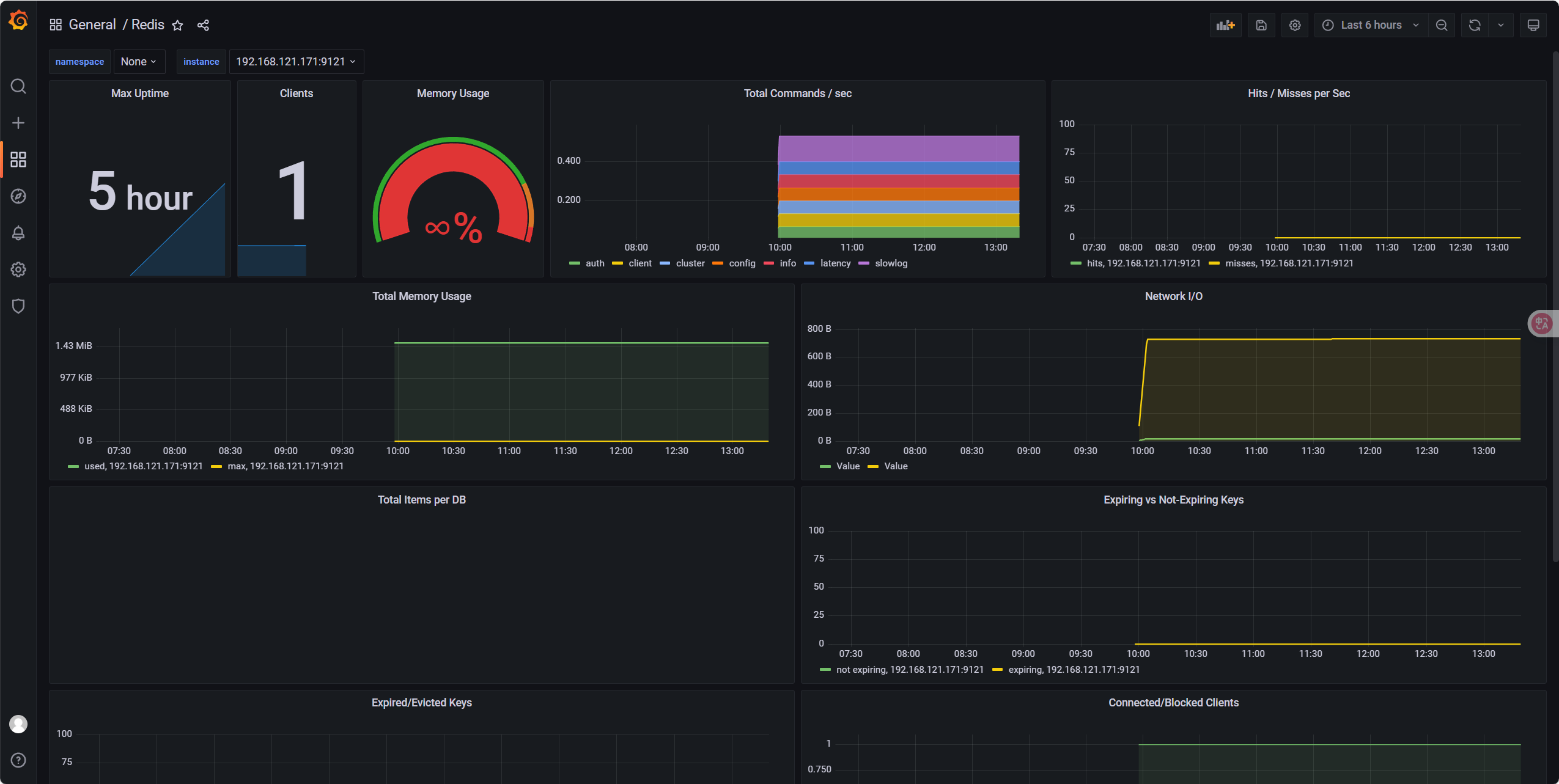Screen dimensions: 1559x784
Task: Open the Network I/O panel title menu
Action: pyautogui.click(x=1174, y=296)
